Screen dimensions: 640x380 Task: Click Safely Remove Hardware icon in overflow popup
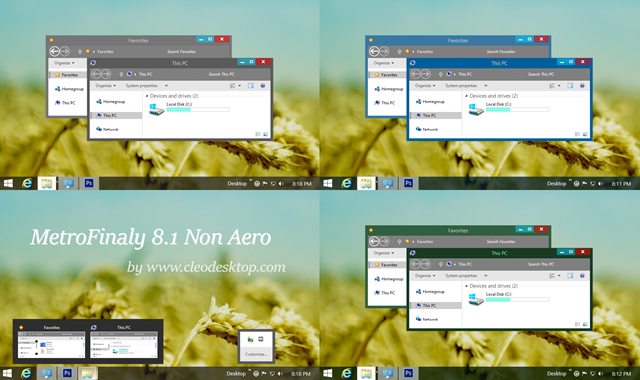(250, 339)
